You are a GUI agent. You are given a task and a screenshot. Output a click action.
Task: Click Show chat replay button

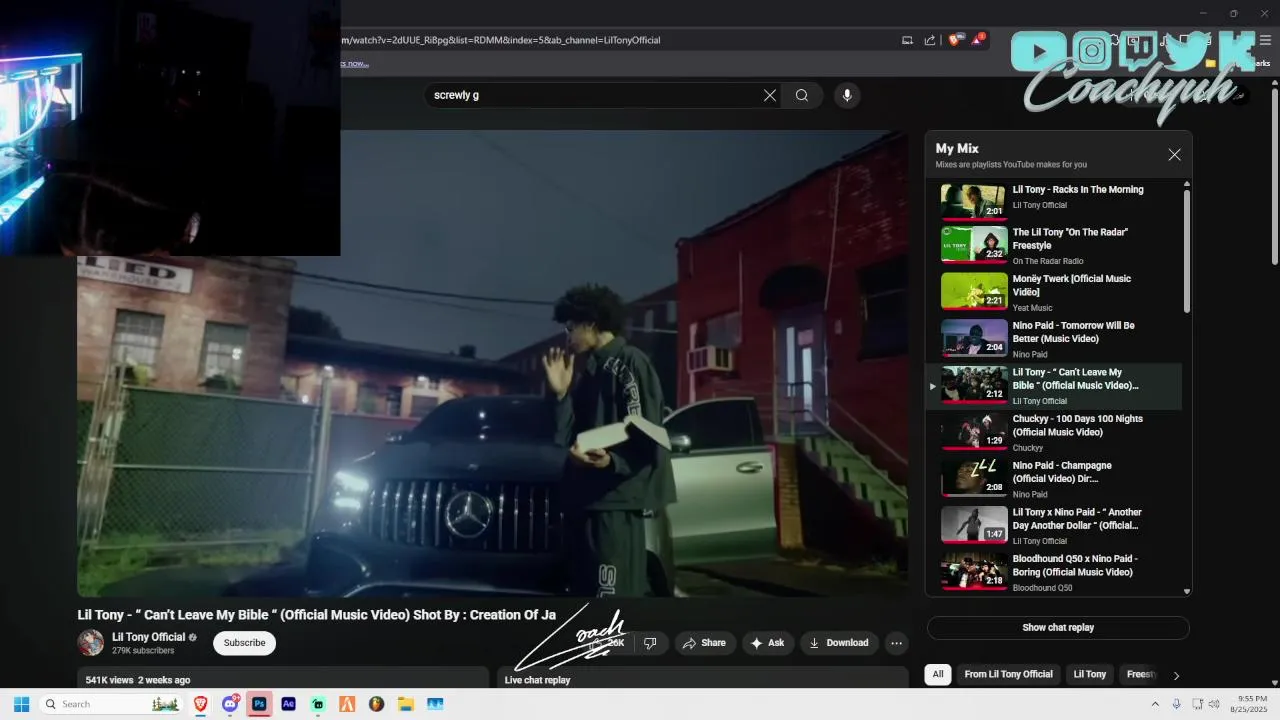[1058, 628]
